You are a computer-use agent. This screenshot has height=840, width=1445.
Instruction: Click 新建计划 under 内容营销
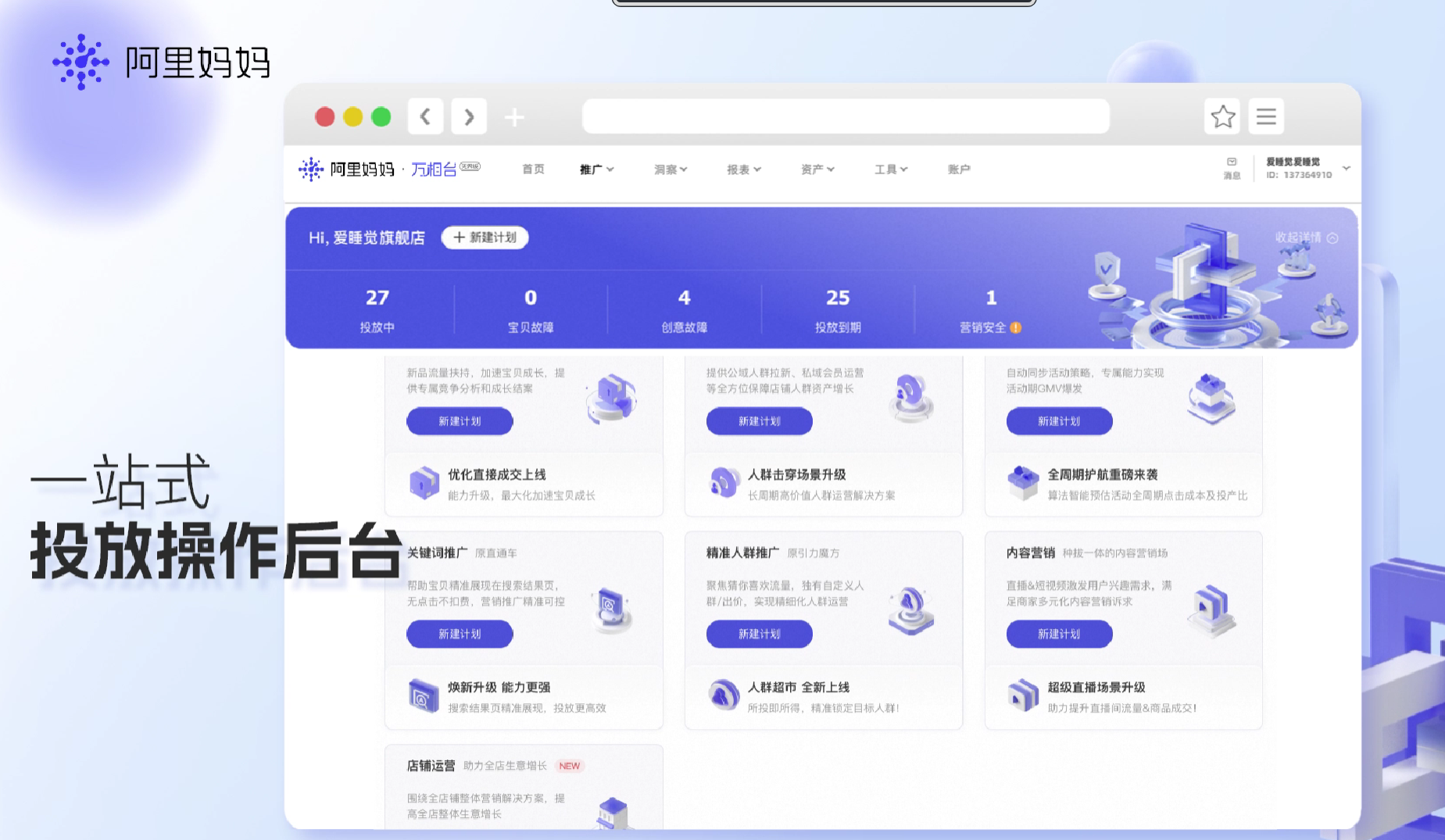pos(1059,634)
